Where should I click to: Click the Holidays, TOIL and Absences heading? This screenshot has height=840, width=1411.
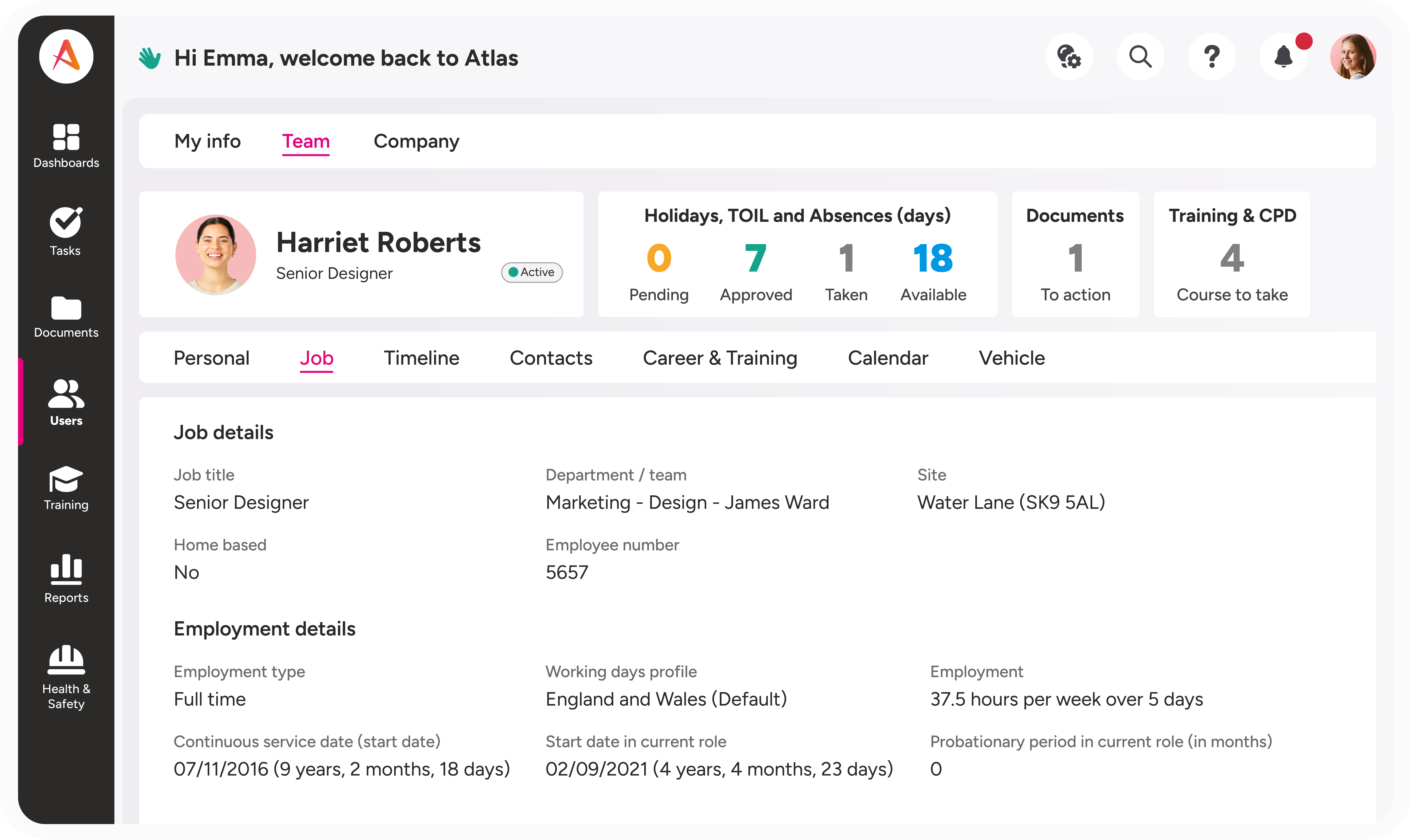[797, 216]
